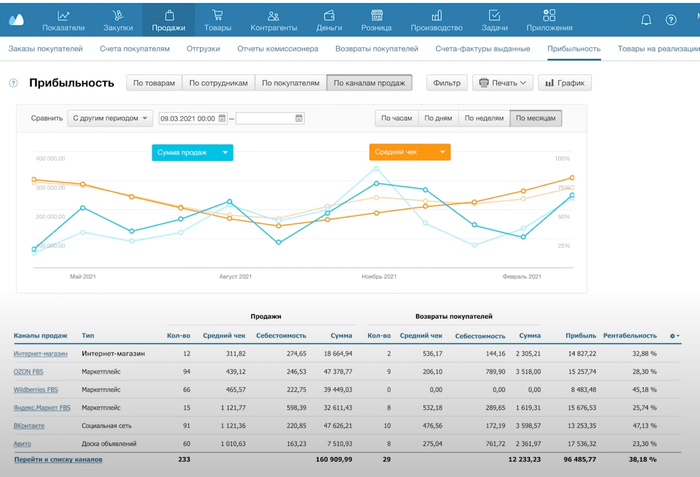Open the Интернет-магазин channel link

pos(38,353)
